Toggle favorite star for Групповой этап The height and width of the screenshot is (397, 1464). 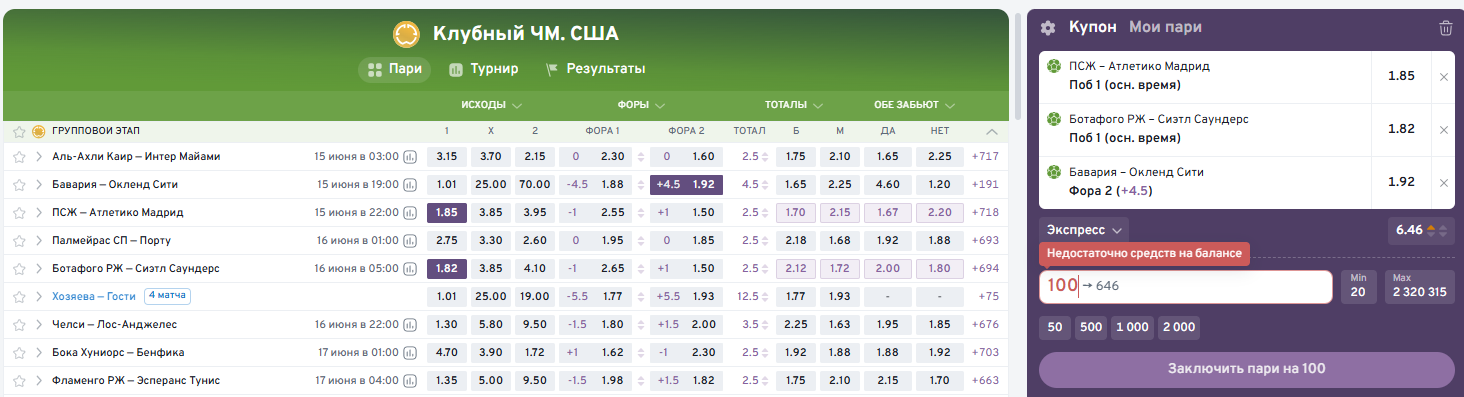[x=19, y=131]
